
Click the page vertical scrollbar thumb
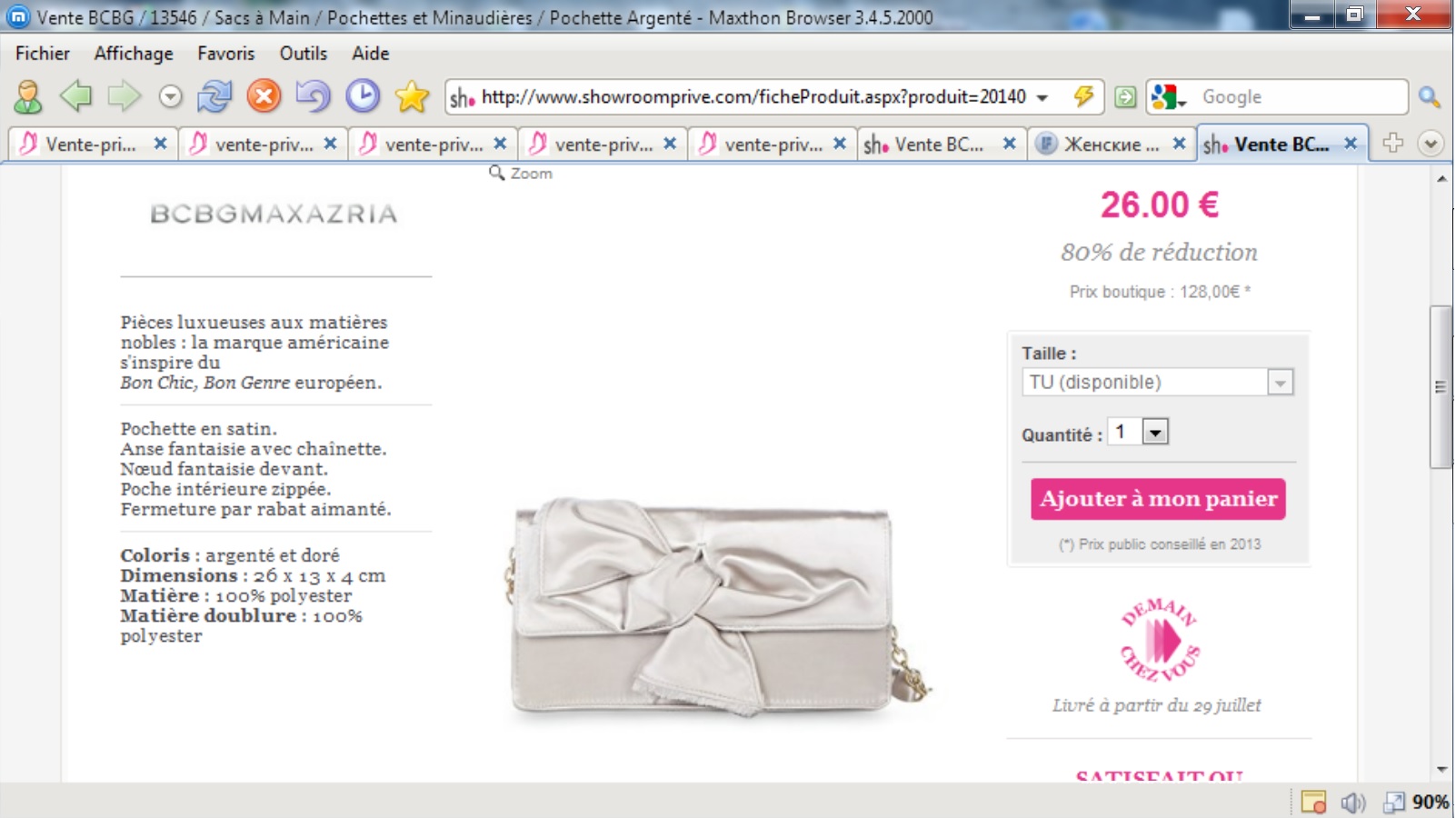pyautogui.click(x=1441, y=387)
